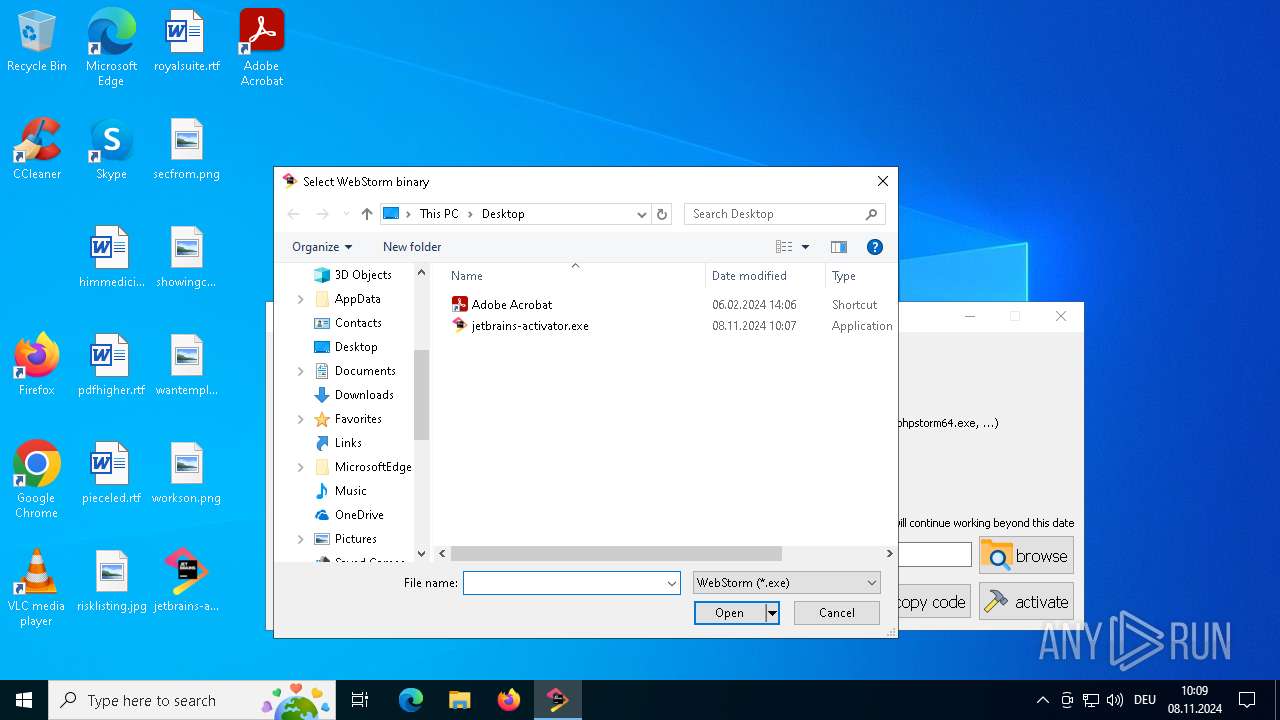Select Adobe Acrobat shortcut in file list

tap(512, 304)
